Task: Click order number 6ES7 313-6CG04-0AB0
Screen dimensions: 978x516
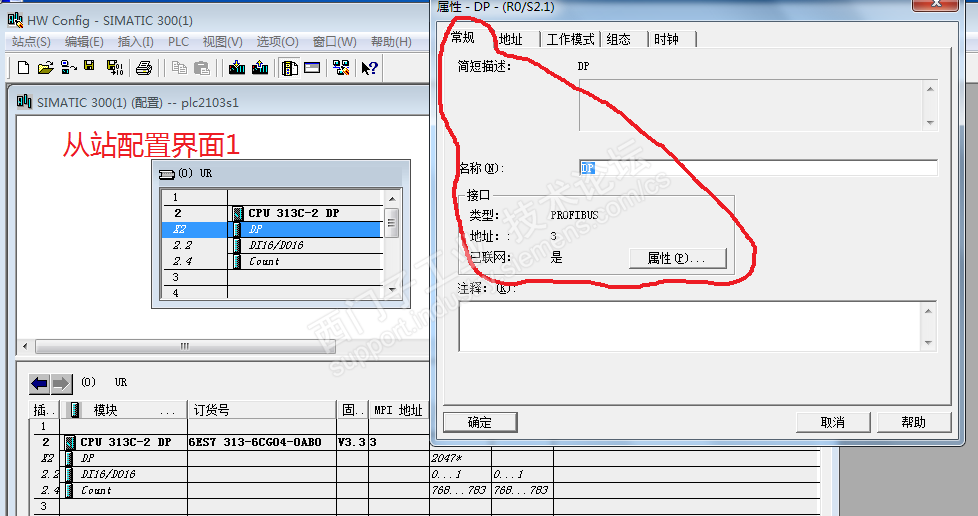Action: coord(255,442)
